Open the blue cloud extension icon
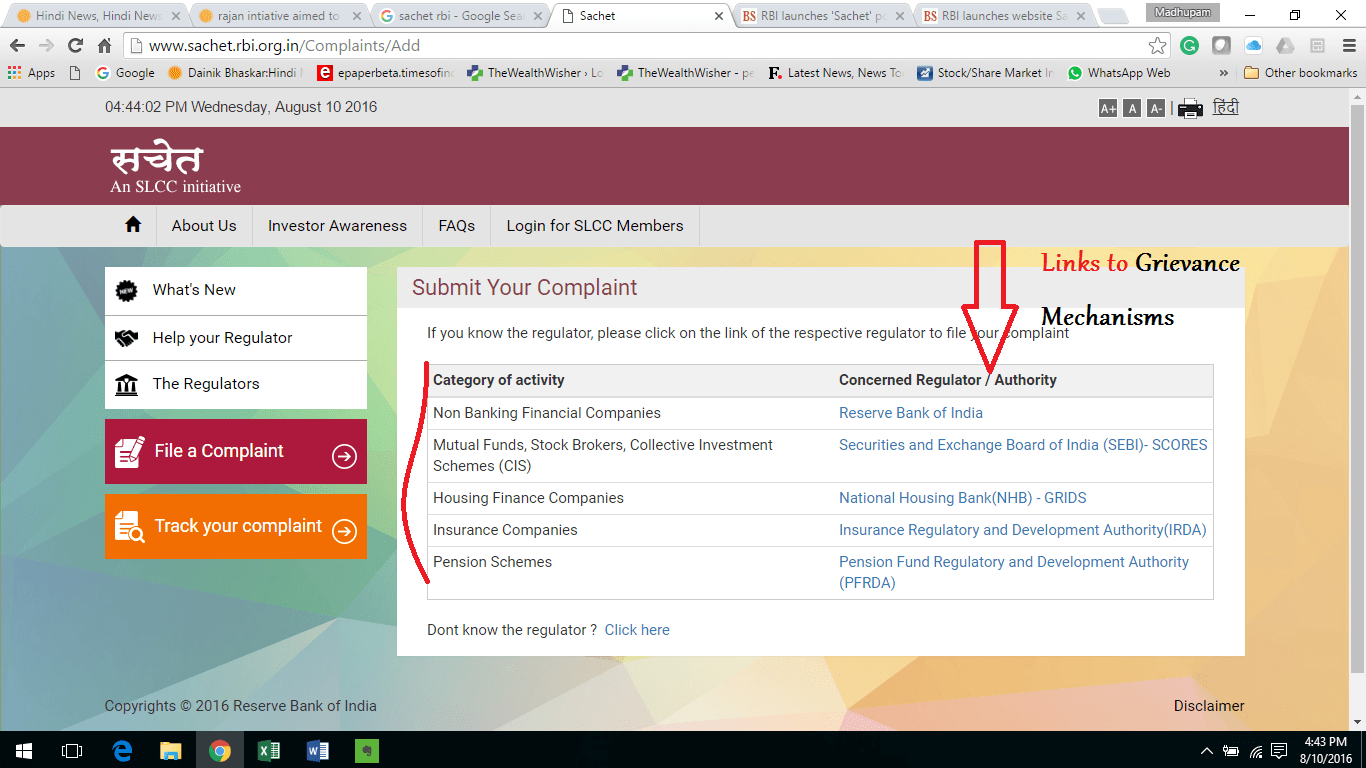The width and height of the screenshot is (1366, 768). (1253, 46)
